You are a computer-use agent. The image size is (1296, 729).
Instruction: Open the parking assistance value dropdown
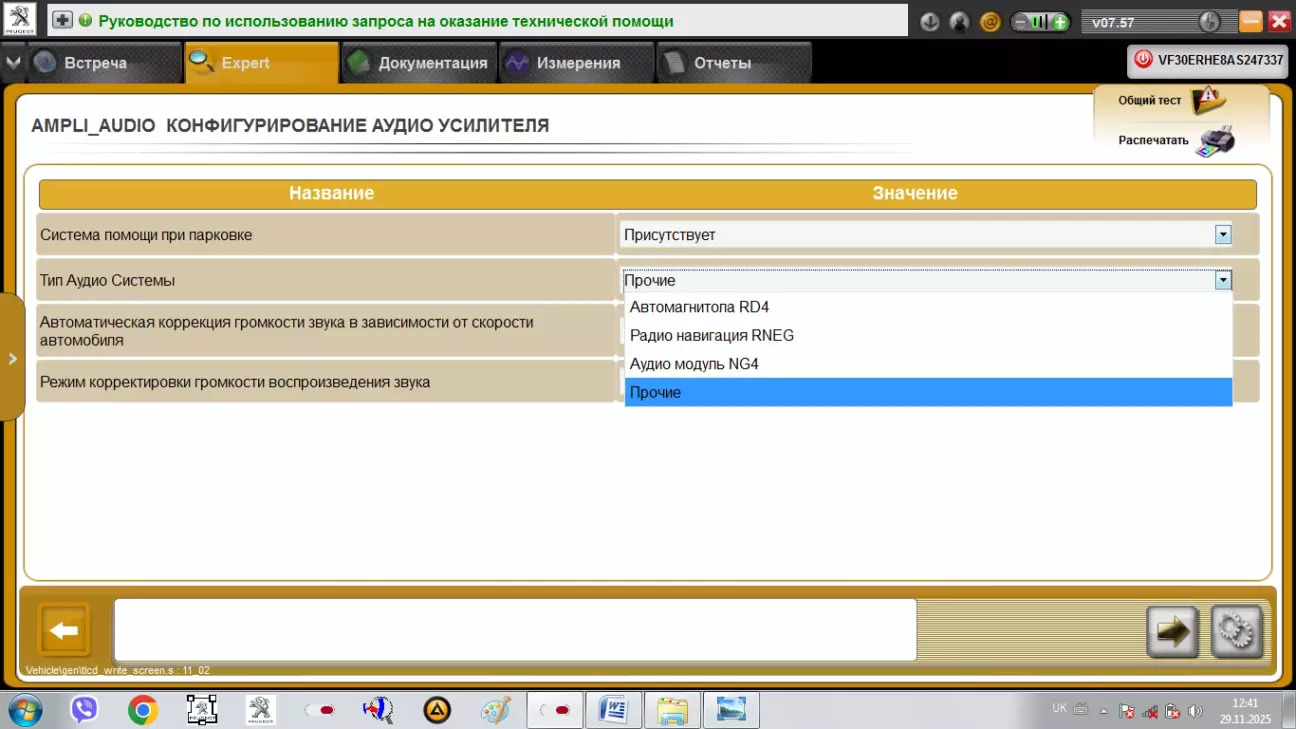1222,235
